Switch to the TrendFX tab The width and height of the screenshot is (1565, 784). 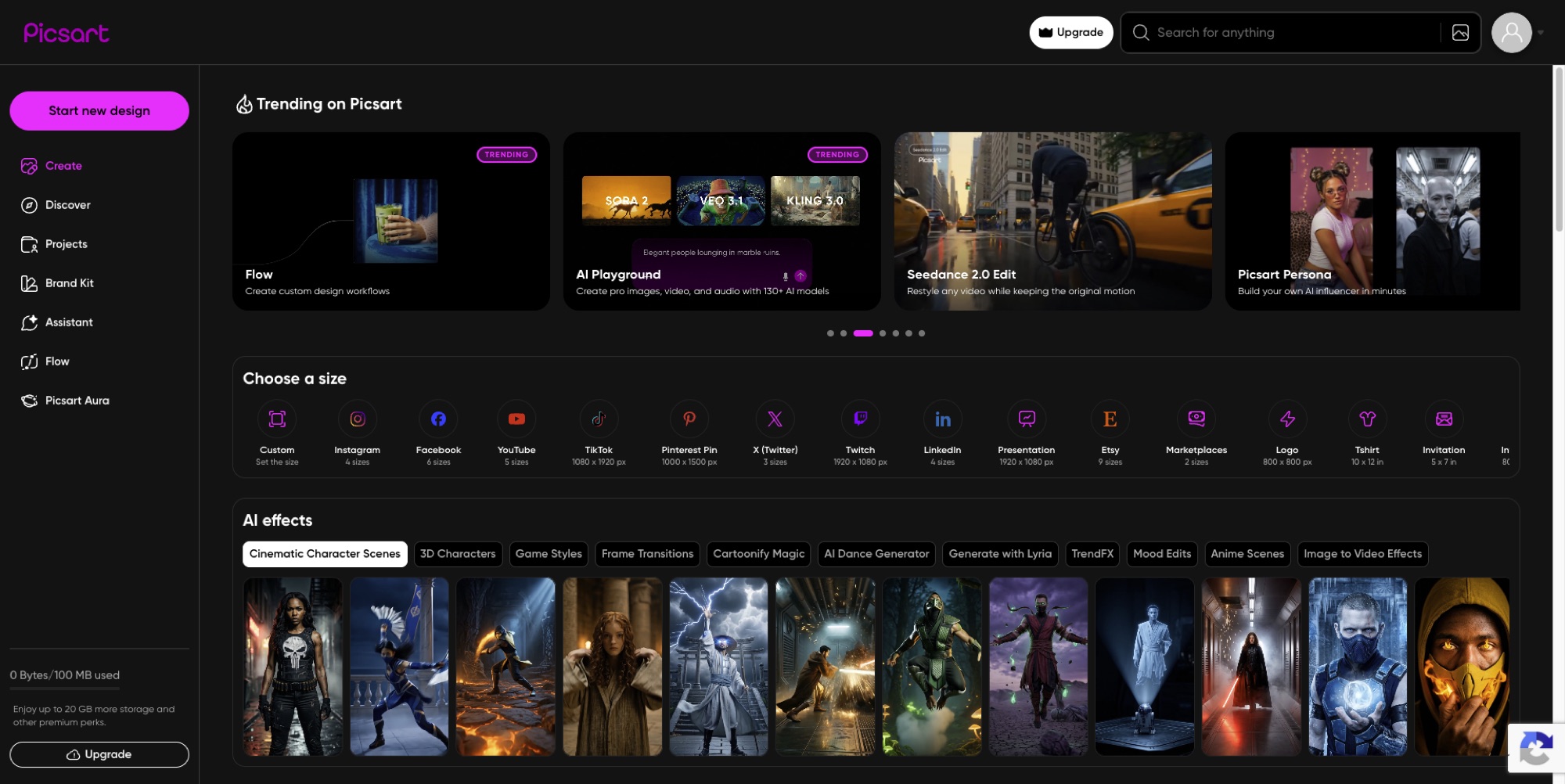point(1092,554)
